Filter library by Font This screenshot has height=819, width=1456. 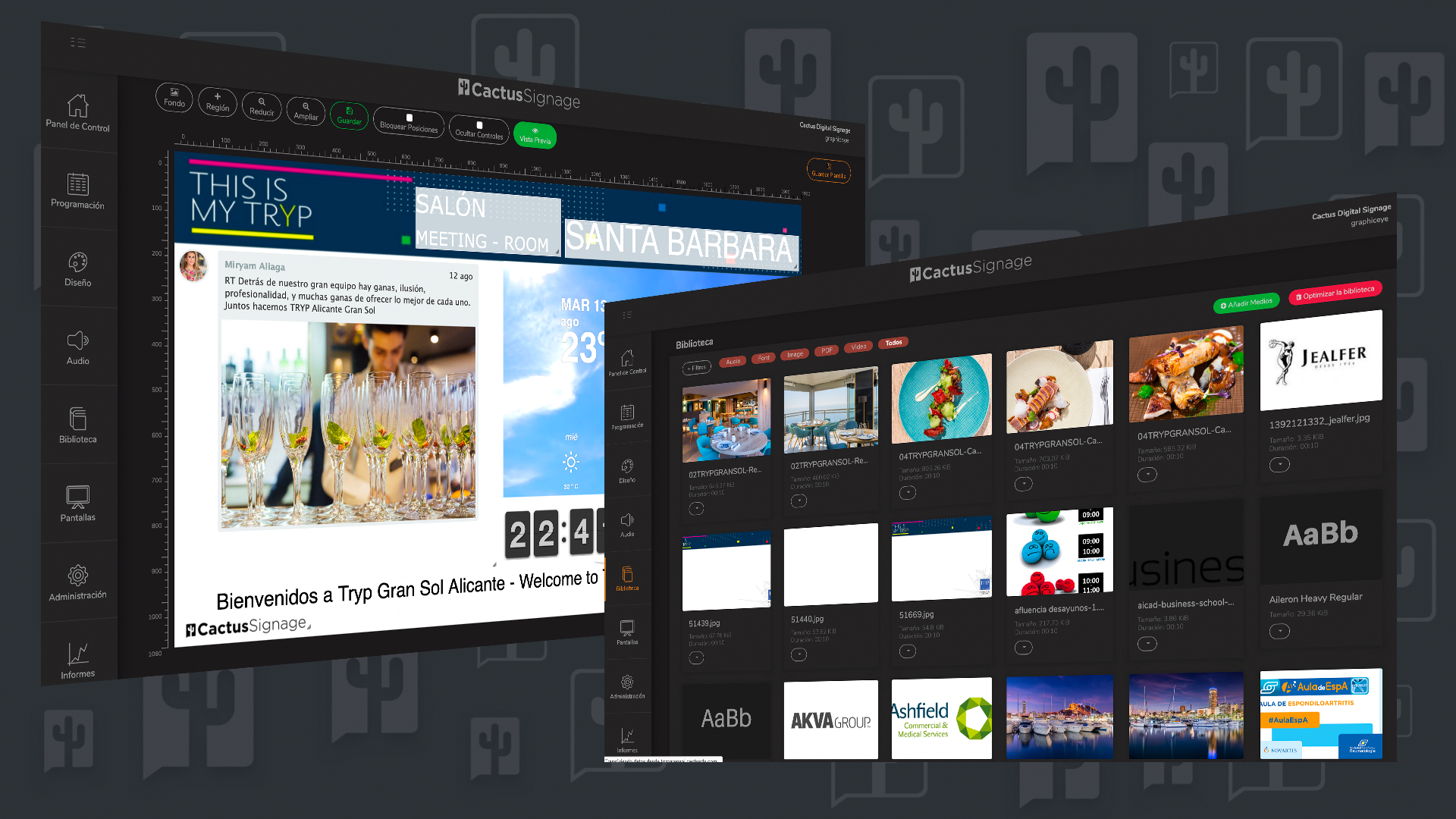click(x=764, y=358)
